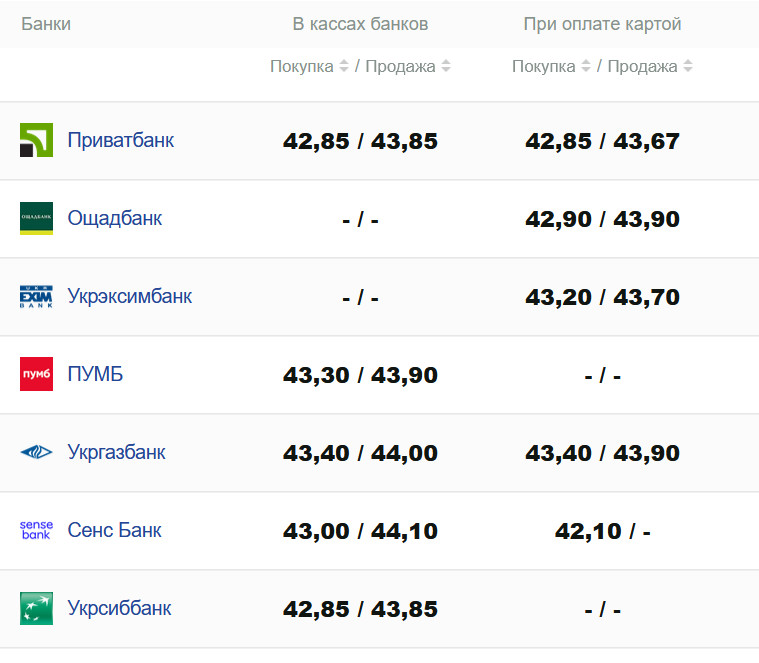
Task: Open the Укрсиббанк link
Action: coord(119,608)
